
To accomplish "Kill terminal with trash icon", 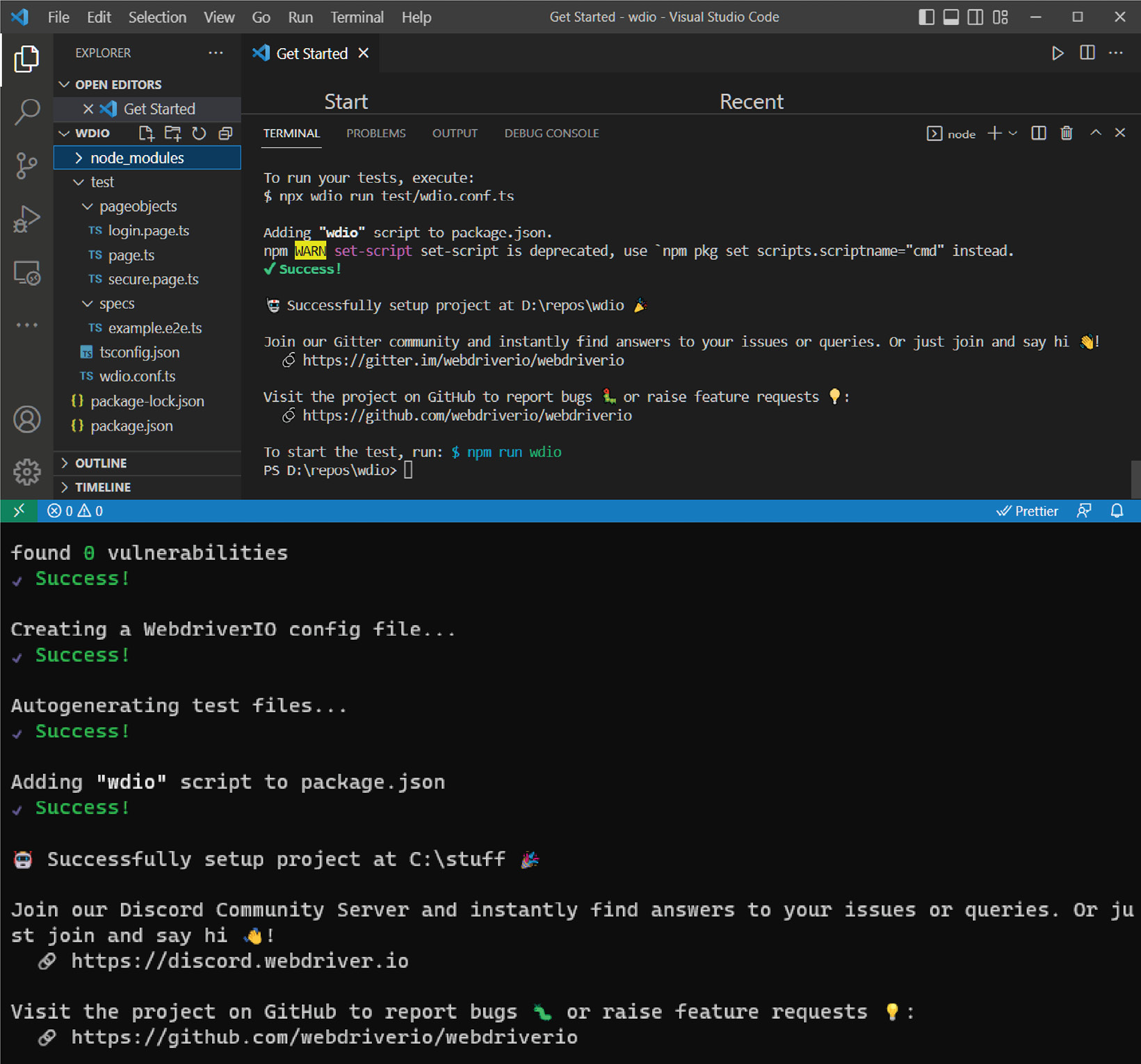I will 1067,134.
